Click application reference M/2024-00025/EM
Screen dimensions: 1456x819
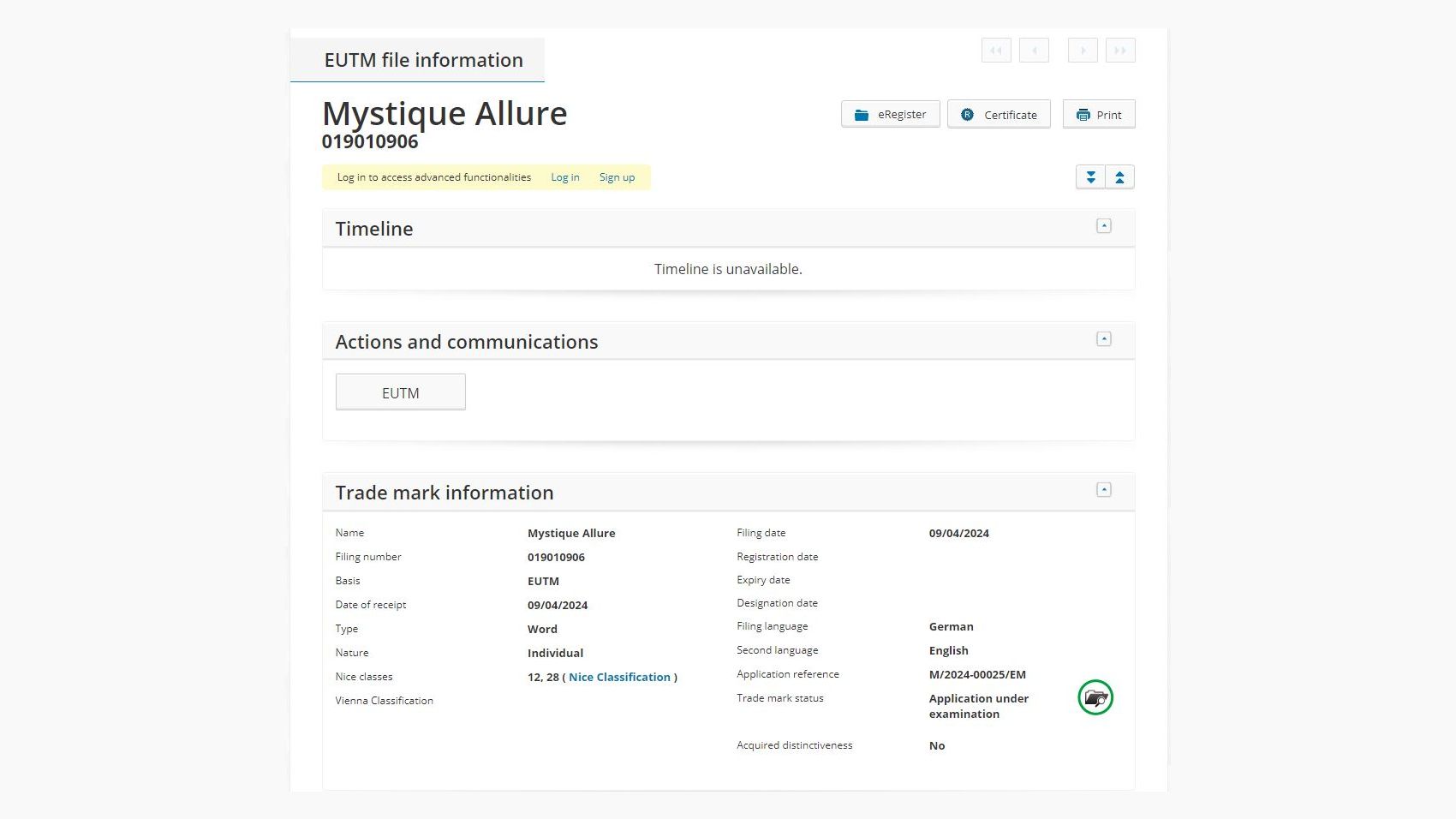click(977, 674)
